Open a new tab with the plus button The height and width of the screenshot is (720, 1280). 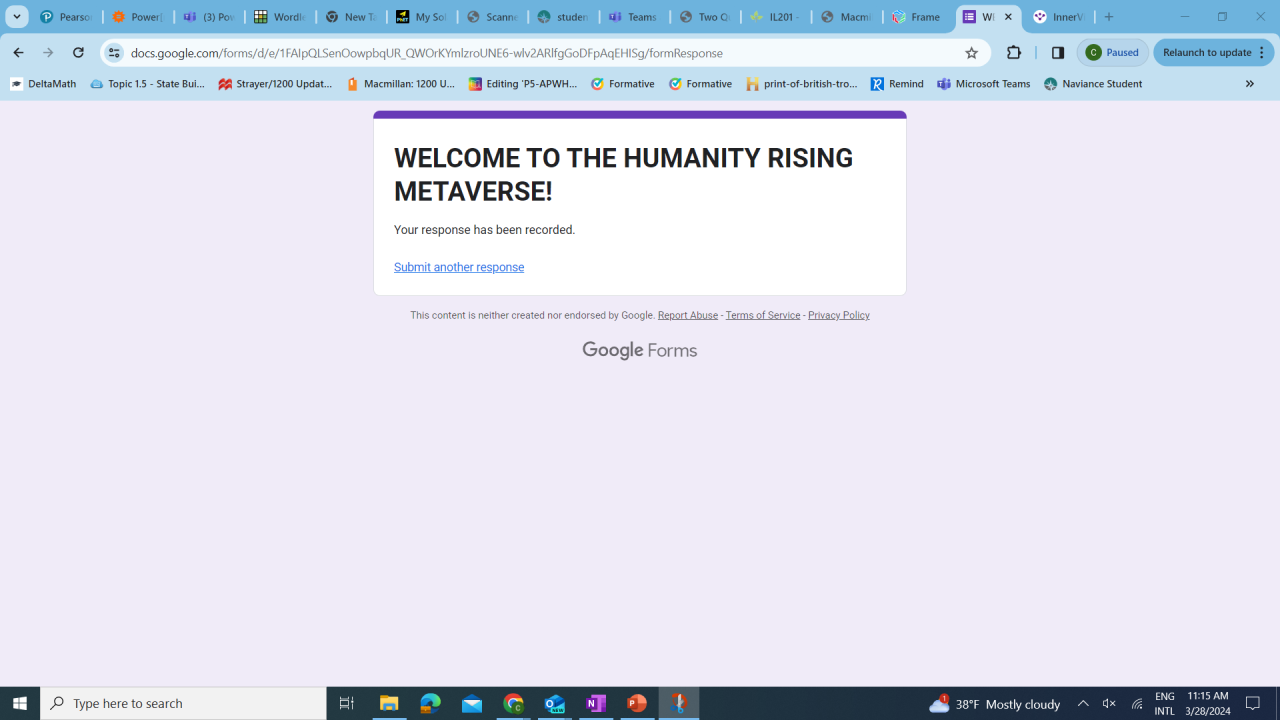pos(1109,17)
